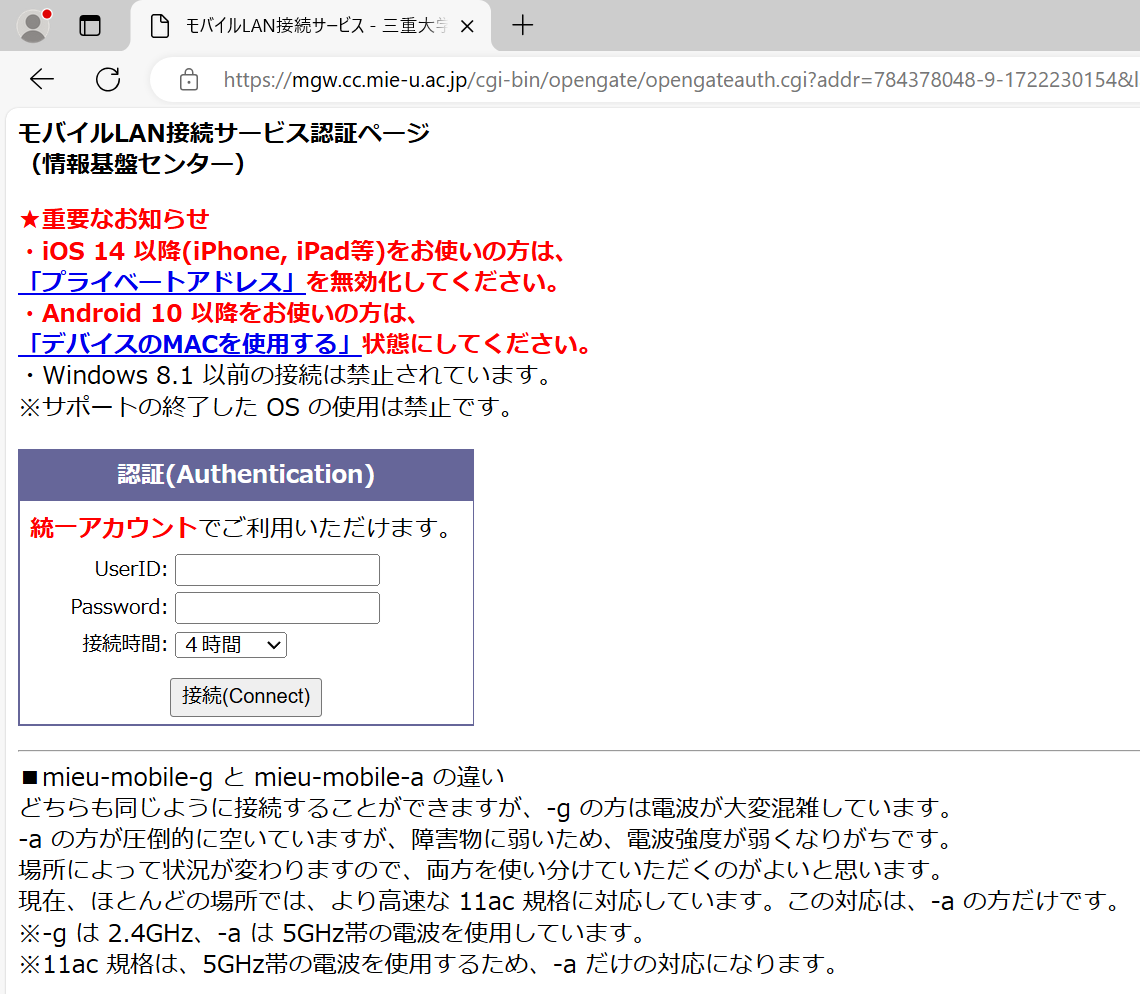
Task: Focus the Password input field
Action: [277, 608]
